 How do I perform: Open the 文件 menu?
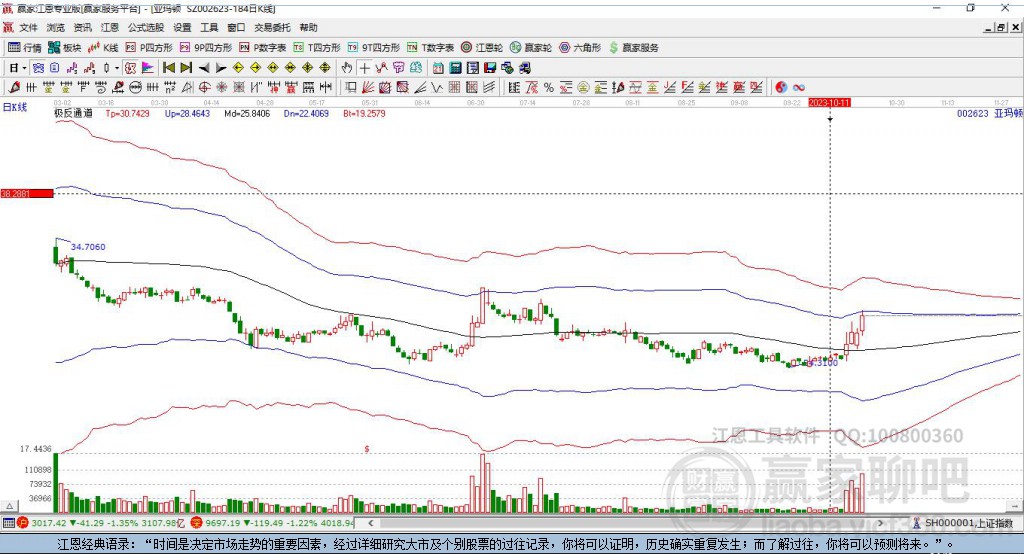[28, 27]
